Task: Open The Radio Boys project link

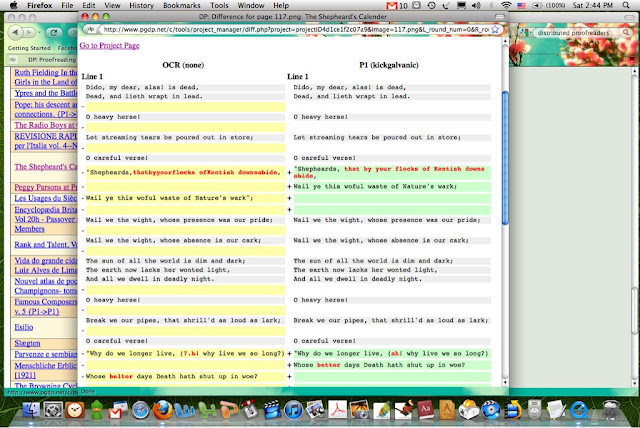Action: click(x=45, y=125)
